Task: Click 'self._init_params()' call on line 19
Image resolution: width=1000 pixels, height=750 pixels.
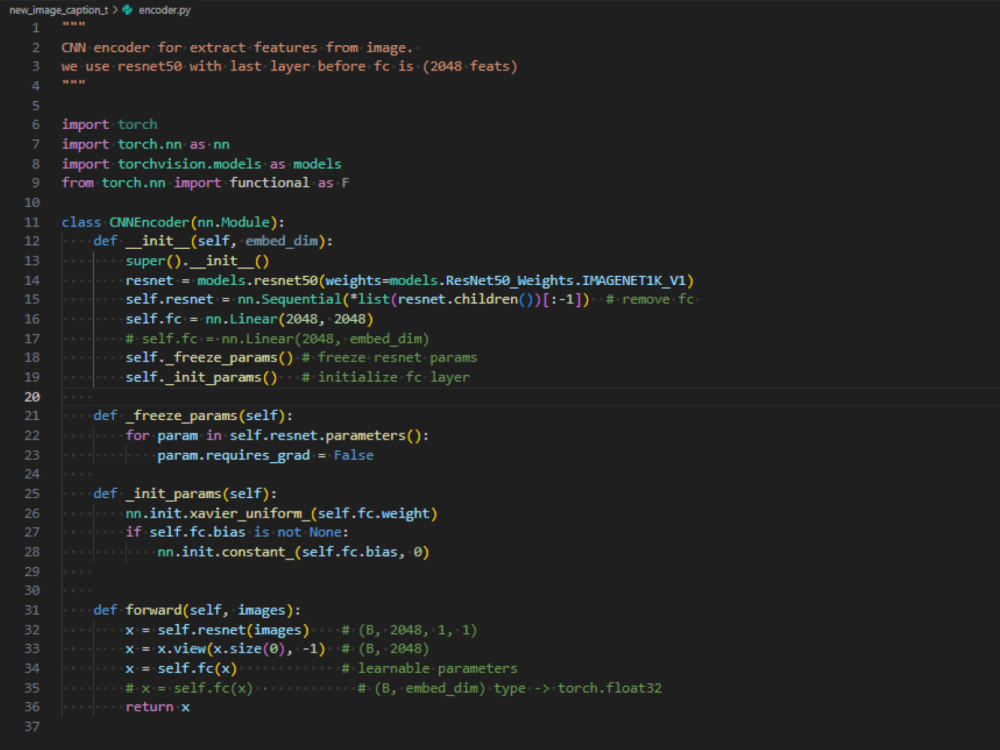Action: click(202, 378)
